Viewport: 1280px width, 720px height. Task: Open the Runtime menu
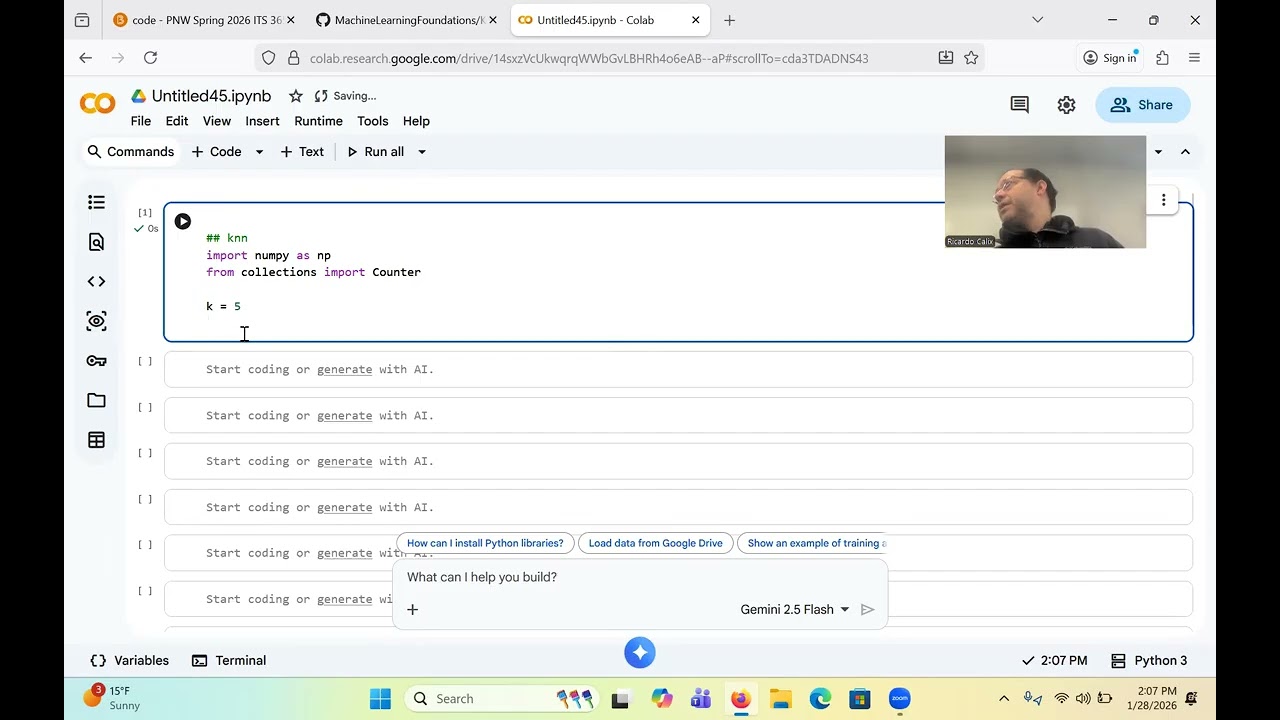coord(318,121)
